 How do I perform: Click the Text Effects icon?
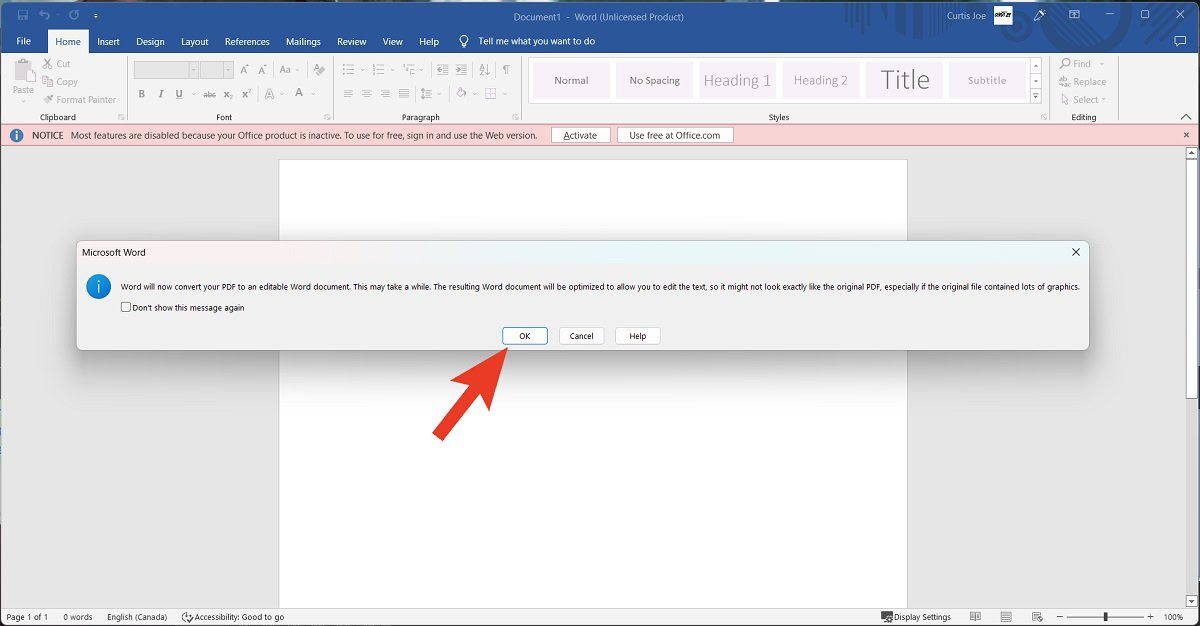[269, 94]
